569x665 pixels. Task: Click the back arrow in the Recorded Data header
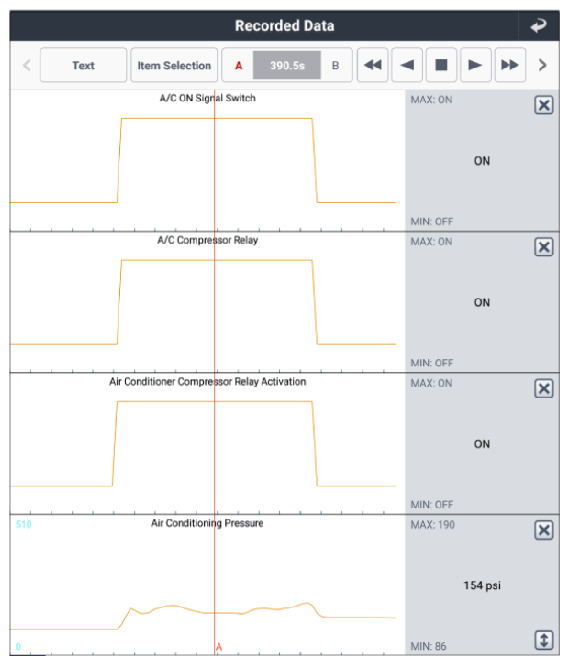538,26
